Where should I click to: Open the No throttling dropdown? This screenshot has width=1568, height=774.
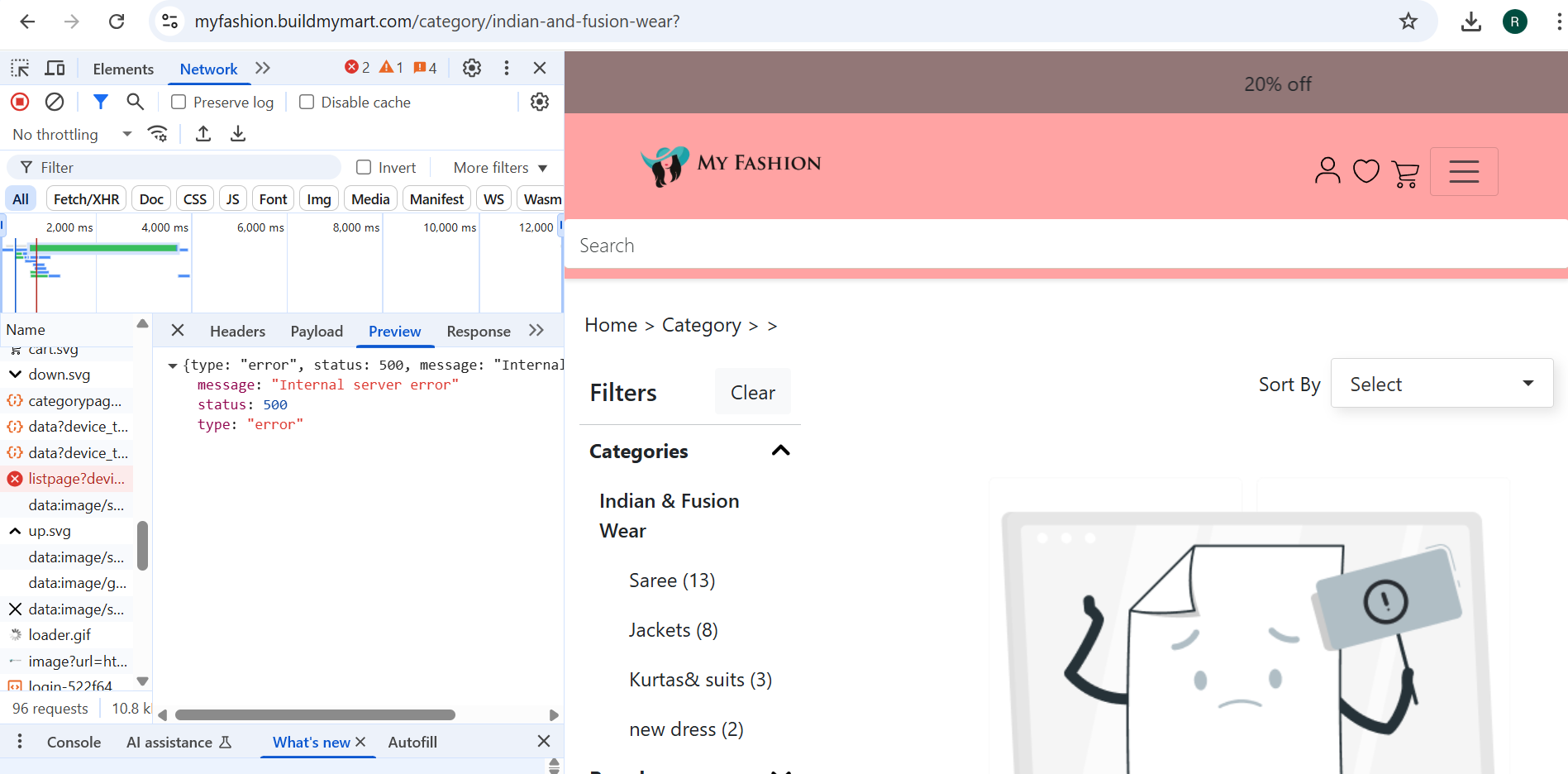tap(73, 134)
